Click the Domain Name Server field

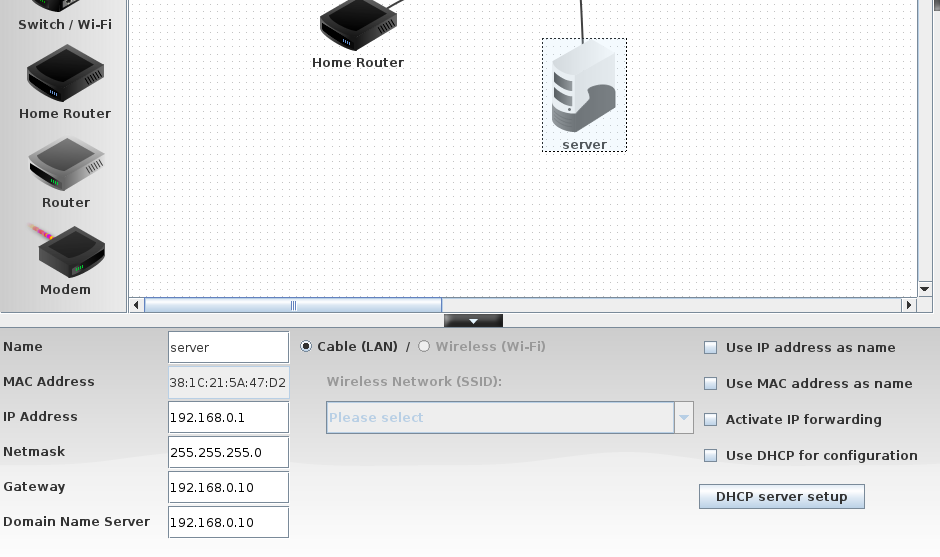pyautogui.click(x=228, y=522)
